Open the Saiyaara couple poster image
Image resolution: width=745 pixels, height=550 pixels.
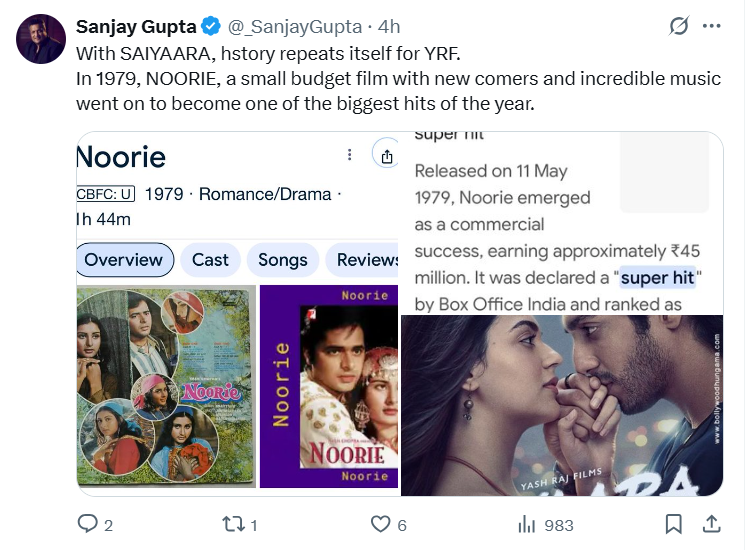pyautogui.click(x=561, y=405)
